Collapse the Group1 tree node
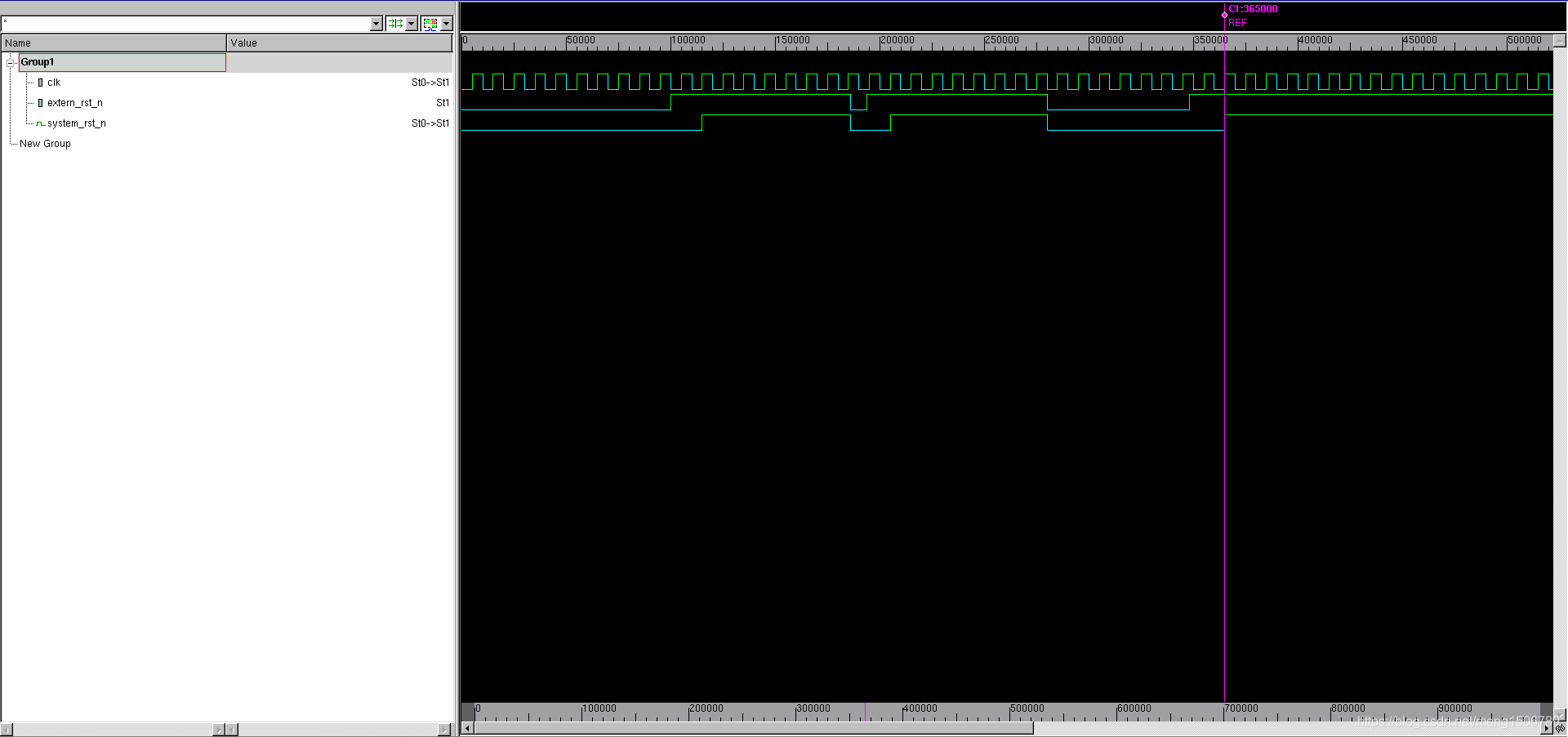This screenshot has height=737, width=1568. tap(11, 62)
